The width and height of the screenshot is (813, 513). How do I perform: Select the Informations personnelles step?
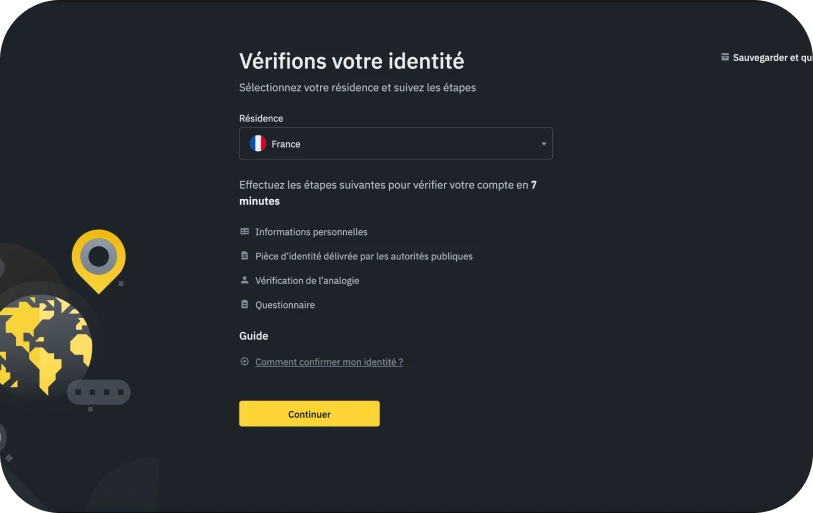pos(311,232)
